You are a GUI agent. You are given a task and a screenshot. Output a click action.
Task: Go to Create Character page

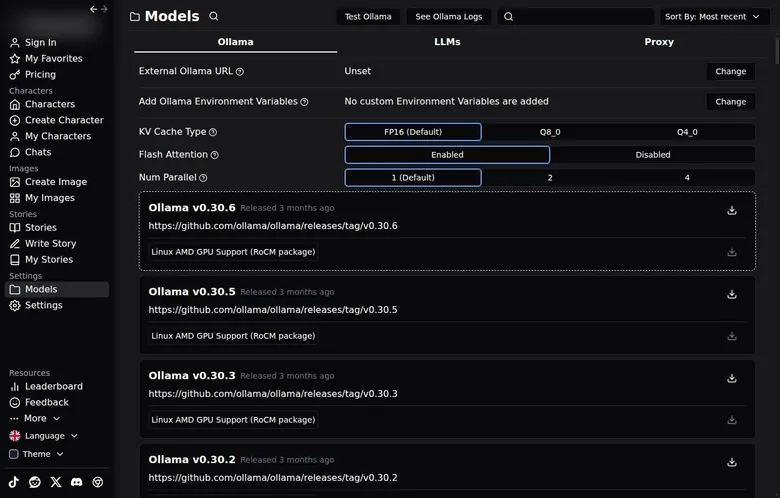click(x=57, y=120)
